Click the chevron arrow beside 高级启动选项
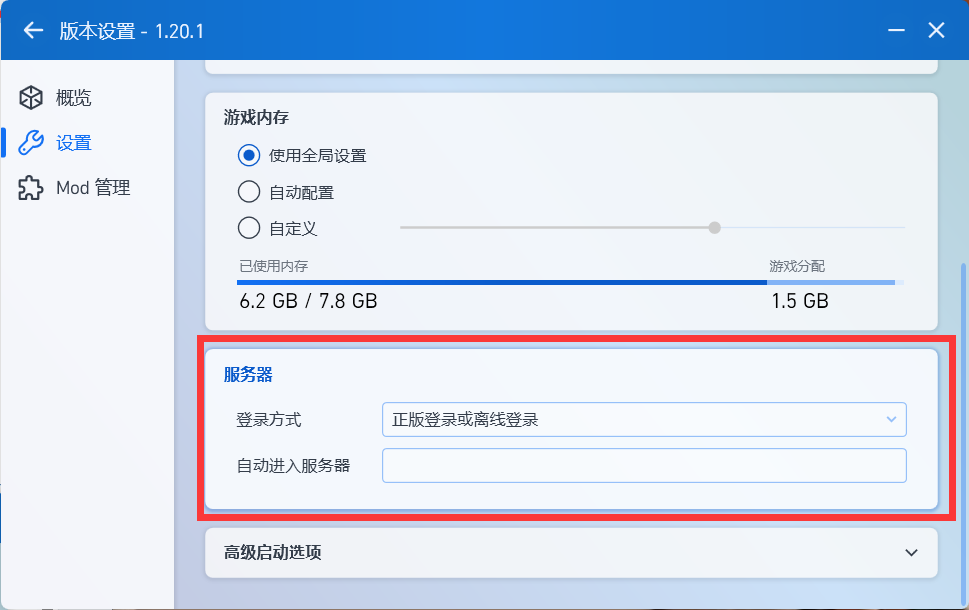This screenshot has height=610, width=969. click(x=911, y=553)
